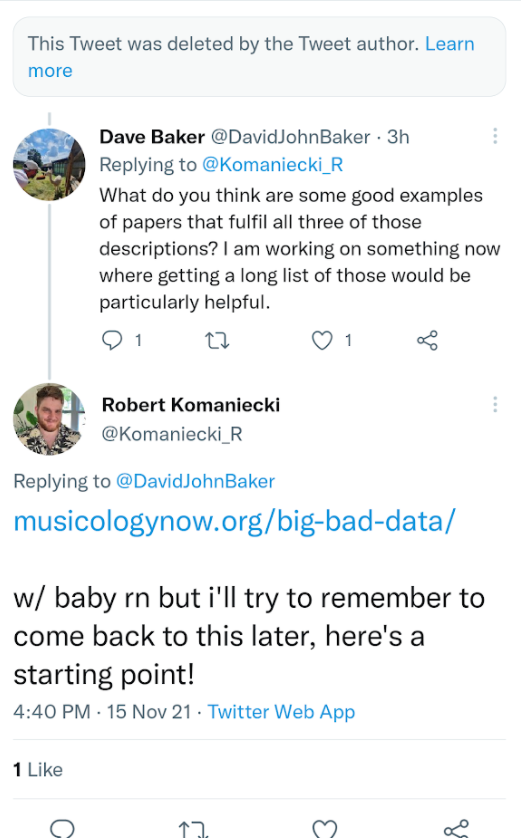Retweet Robert Komaniecki's main tweet

192,829
